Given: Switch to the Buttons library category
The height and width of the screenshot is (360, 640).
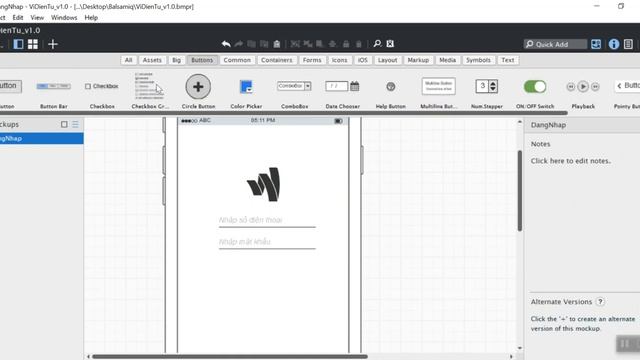Looking at the screenshot, I should coord(202,60).
